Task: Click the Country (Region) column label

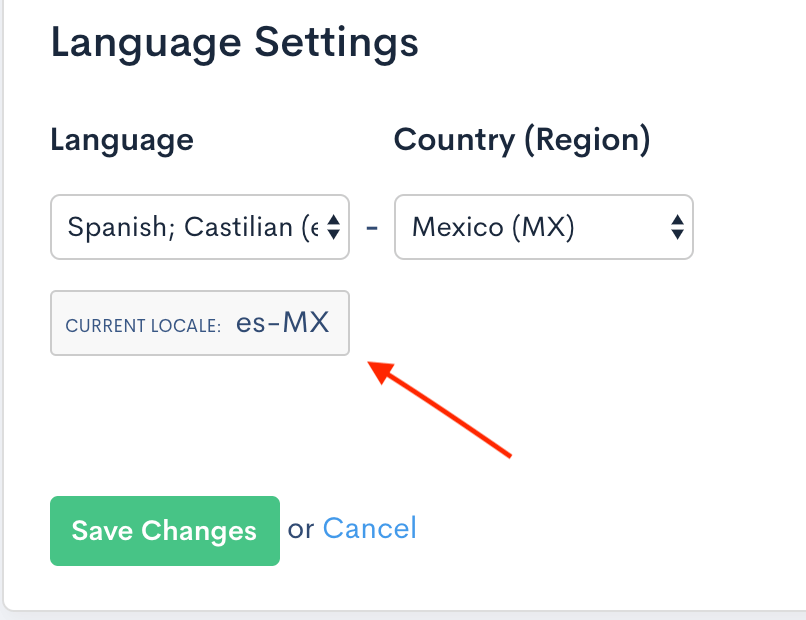Action: point(522,140)
